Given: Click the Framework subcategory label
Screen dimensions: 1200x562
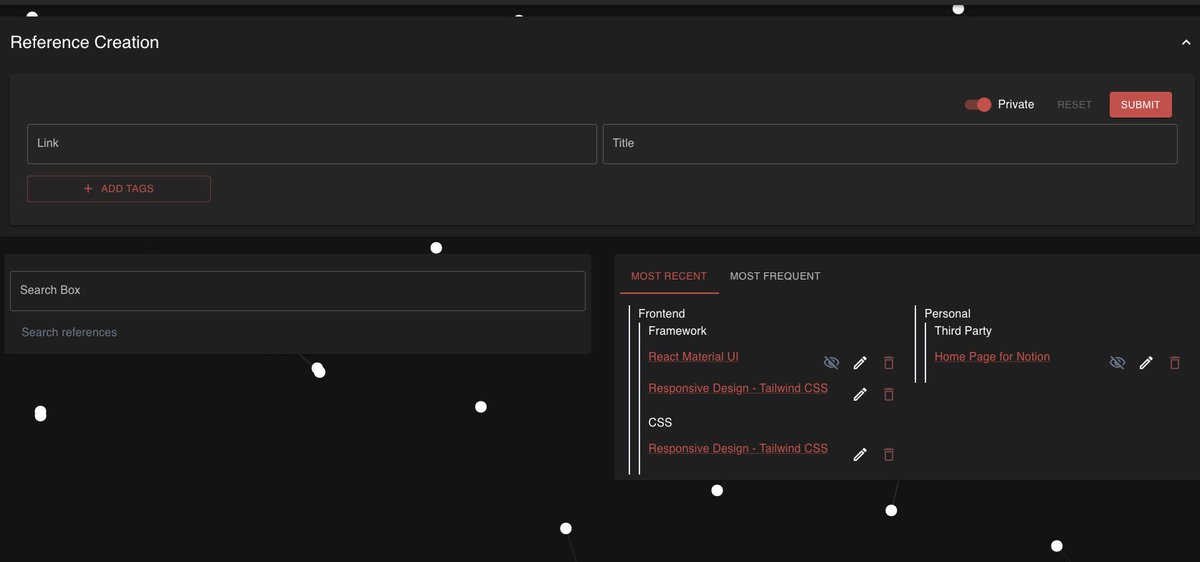Looking at the screenshot, I should coord(677,331).
